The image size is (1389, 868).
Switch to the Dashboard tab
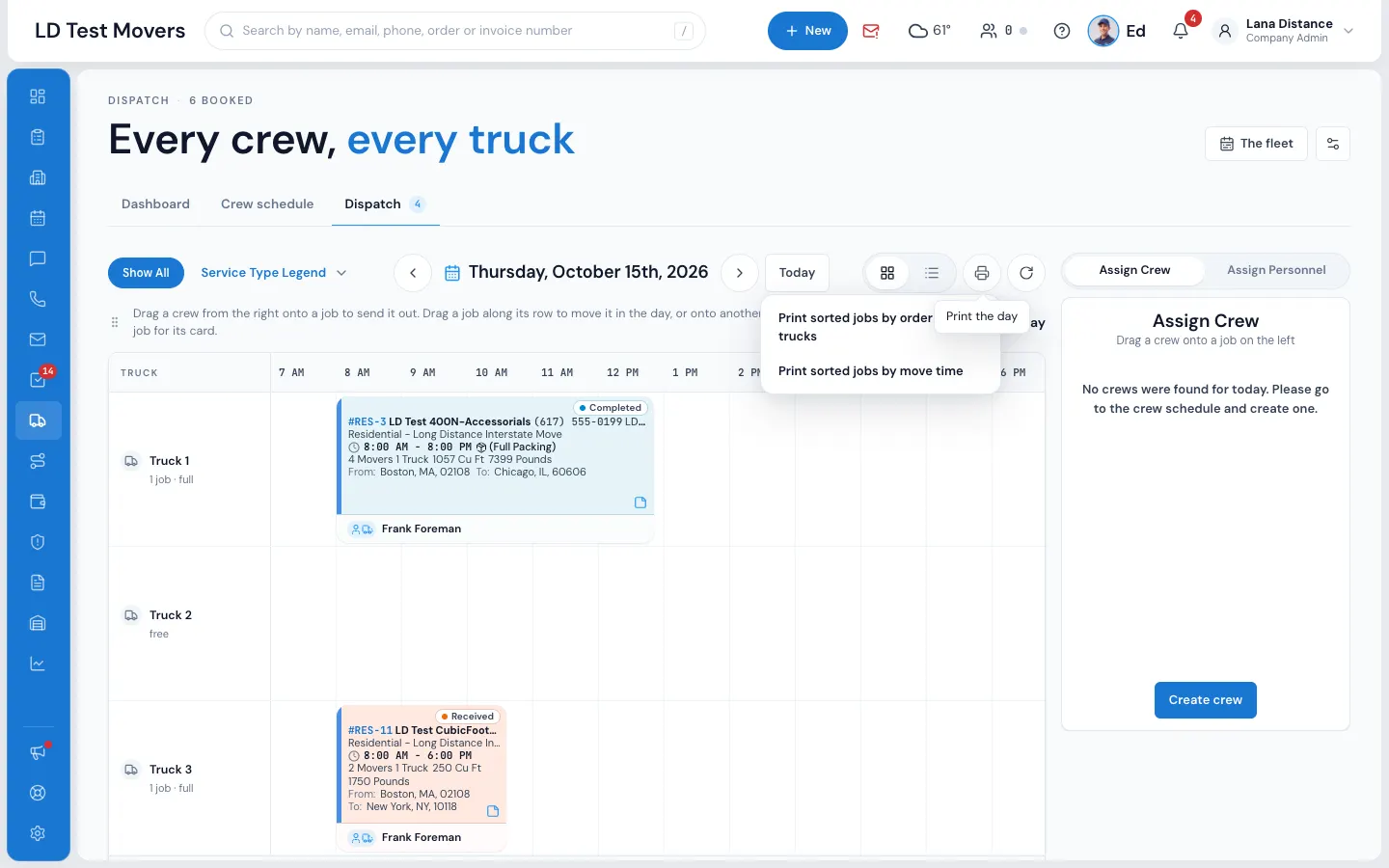coord(155,204)
